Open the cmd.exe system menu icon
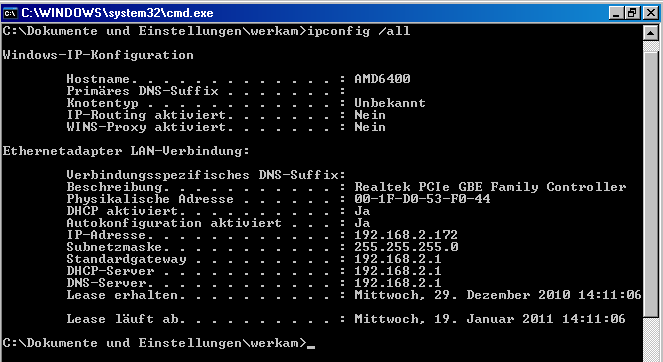The width and height of the screenshot is (663, 362). tap(9, 13)
